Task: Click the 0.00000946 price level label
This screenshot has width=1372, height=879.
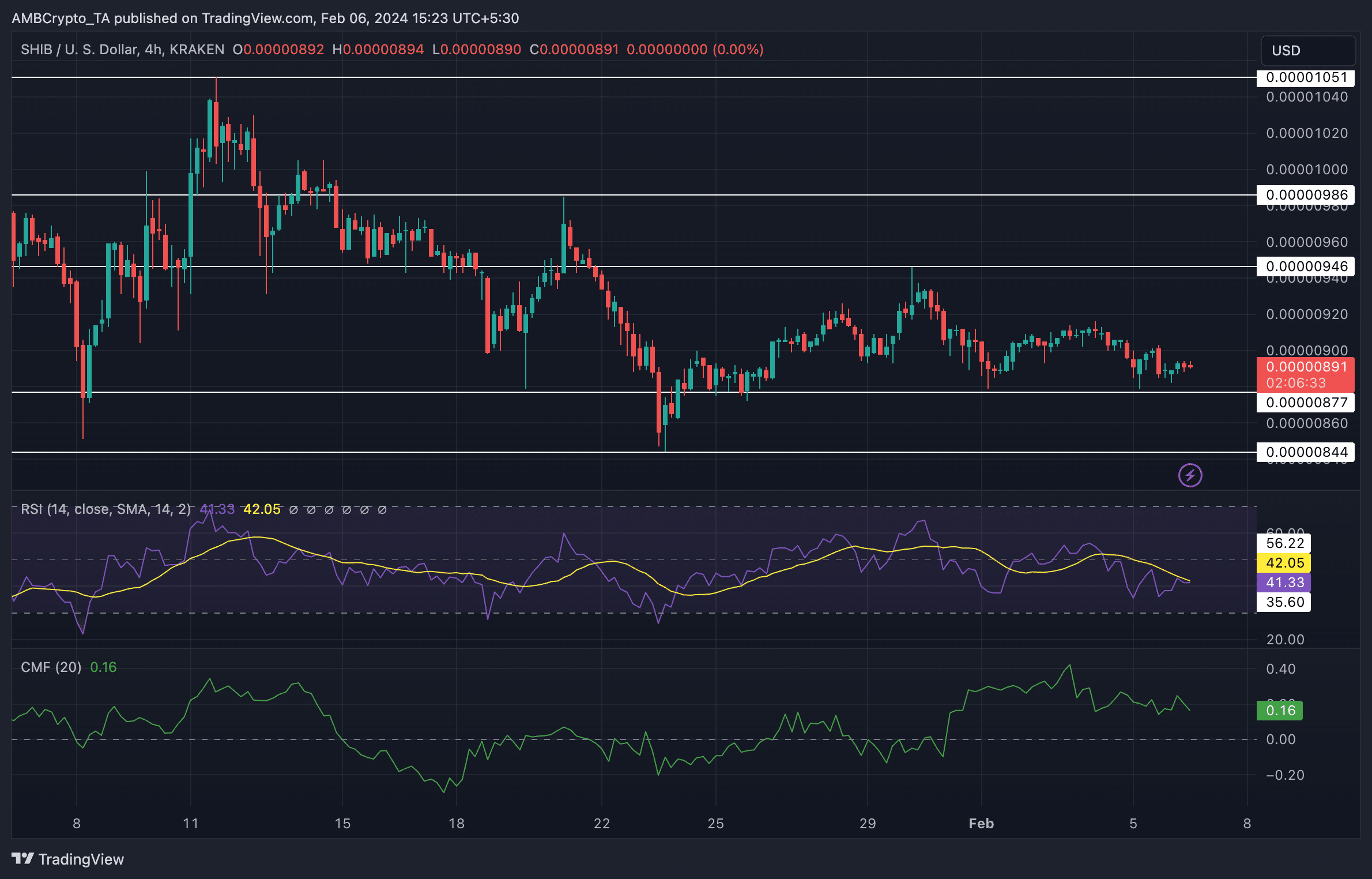Action: (1306, 266)
